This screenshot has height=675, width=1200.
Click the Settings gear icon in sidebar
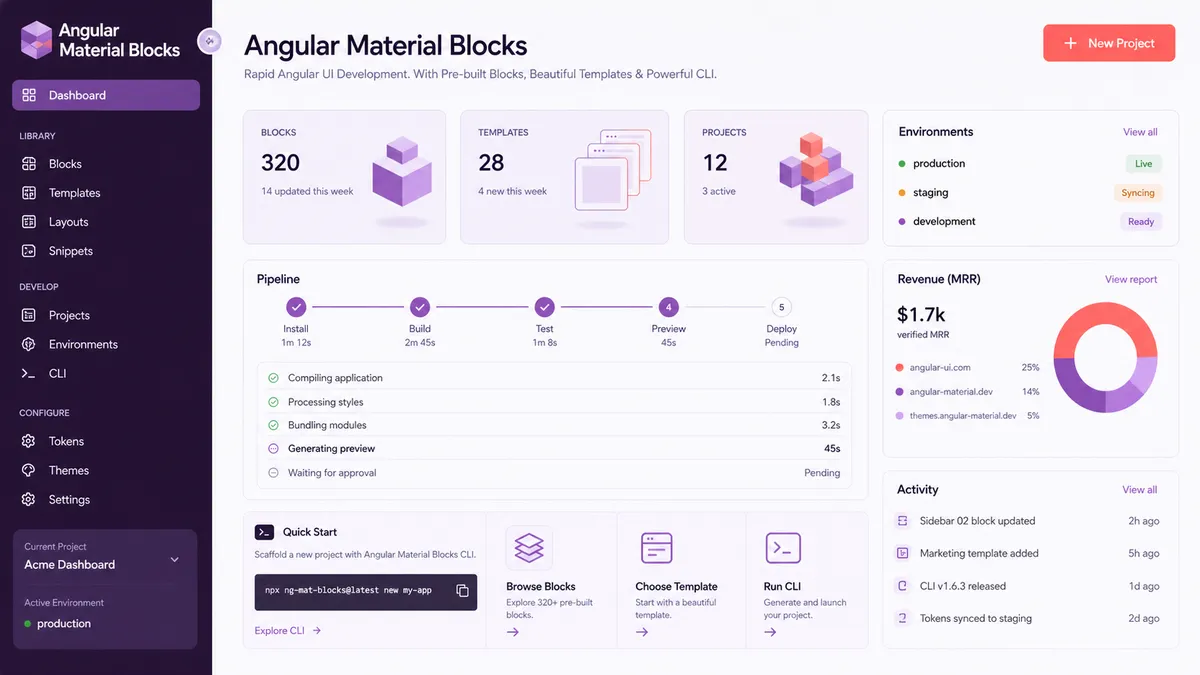pyautogui.click(x=29, y=499)
